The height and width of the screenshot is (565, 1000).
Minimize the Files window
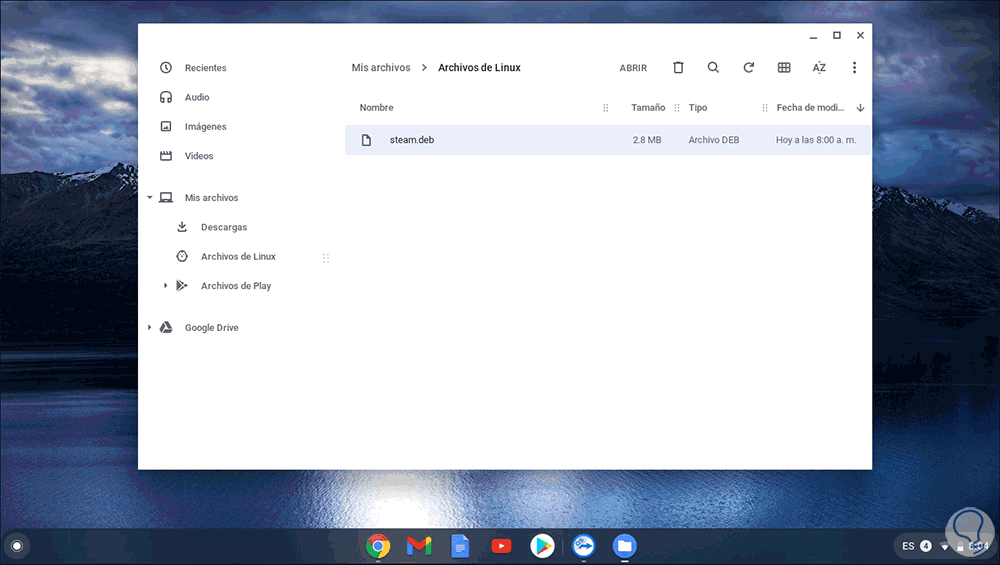813,36
